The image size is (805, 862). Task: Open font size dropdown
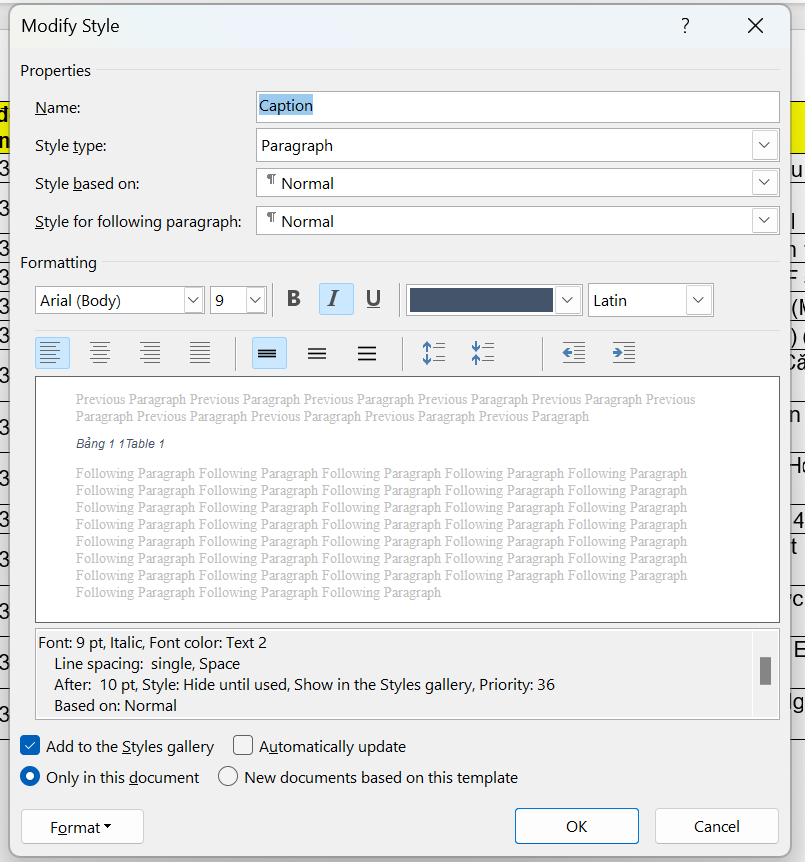[255, 300]
